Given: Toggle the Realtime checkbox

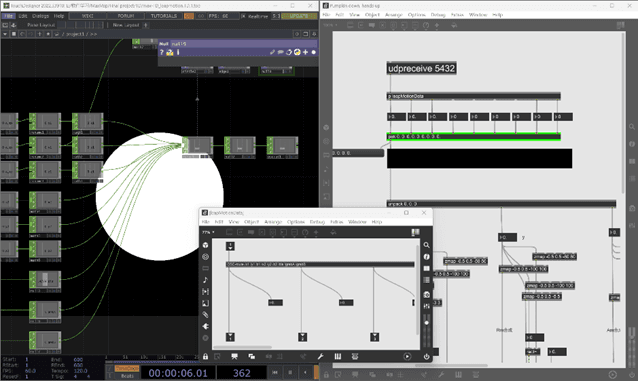Looking at the screenshot, I should (244, 16).
